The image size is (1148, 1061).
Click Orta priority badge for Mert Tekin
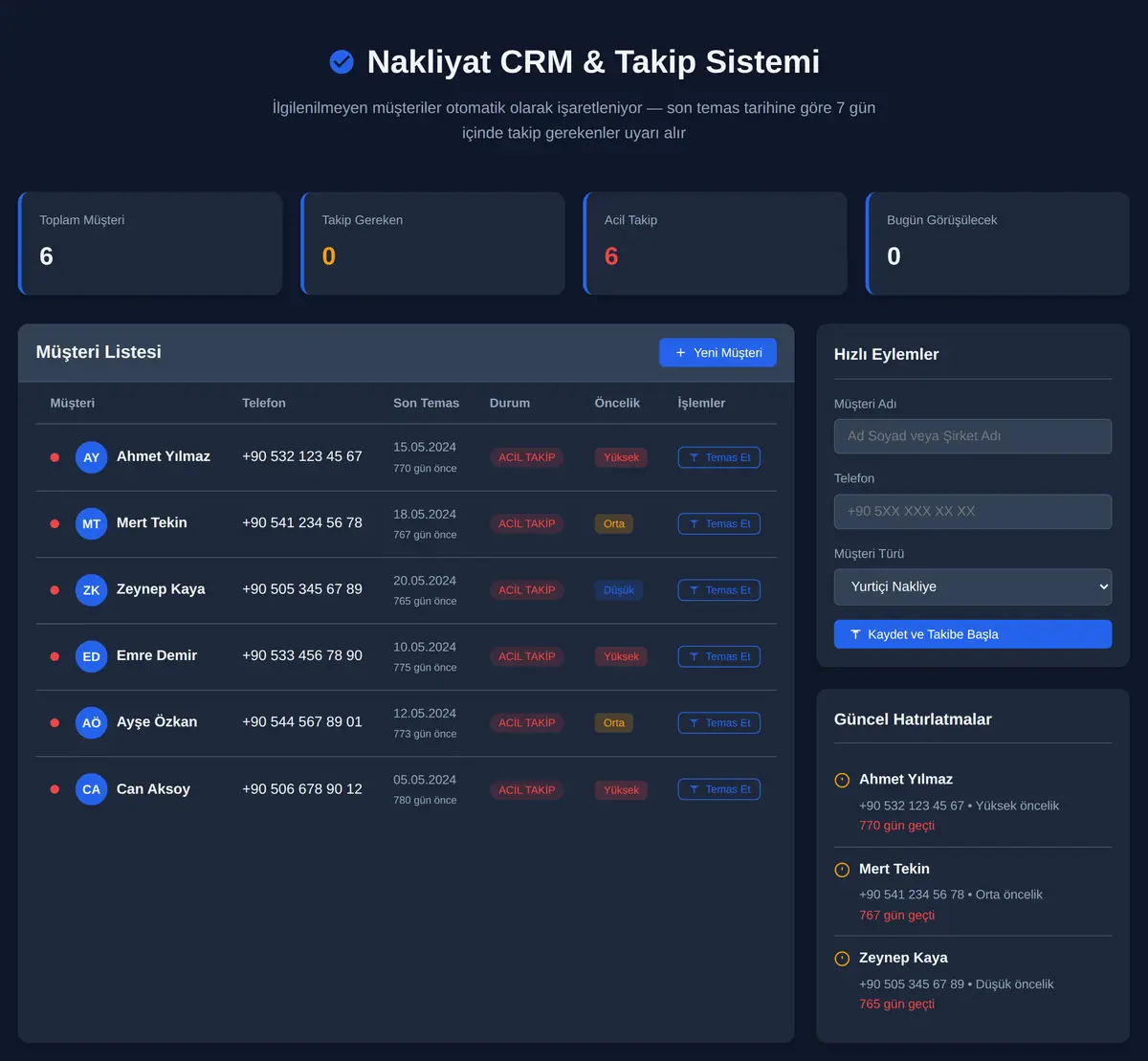614,523
